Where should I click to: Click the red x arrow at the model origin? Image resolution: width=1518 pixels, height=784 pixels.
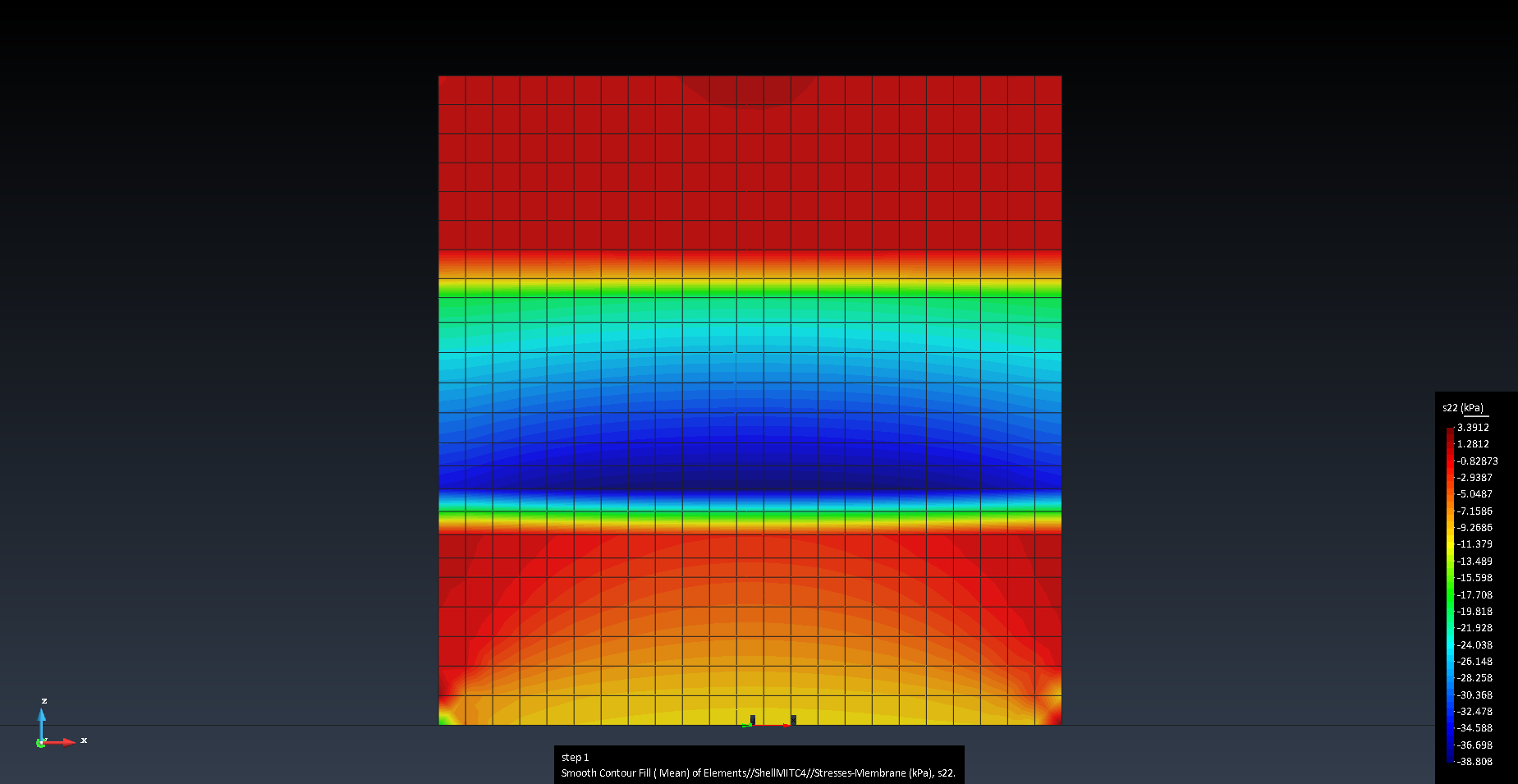coord(785,725)
